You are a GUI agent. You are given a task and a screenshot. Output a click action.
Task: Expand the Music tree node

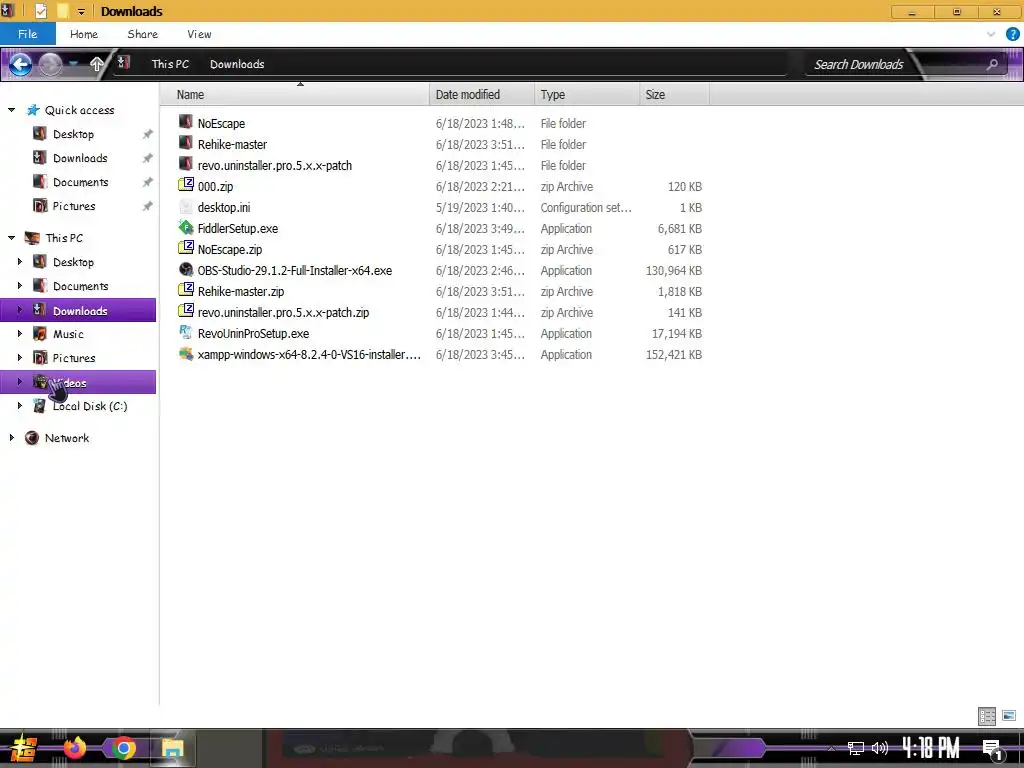tap(20, 333)
